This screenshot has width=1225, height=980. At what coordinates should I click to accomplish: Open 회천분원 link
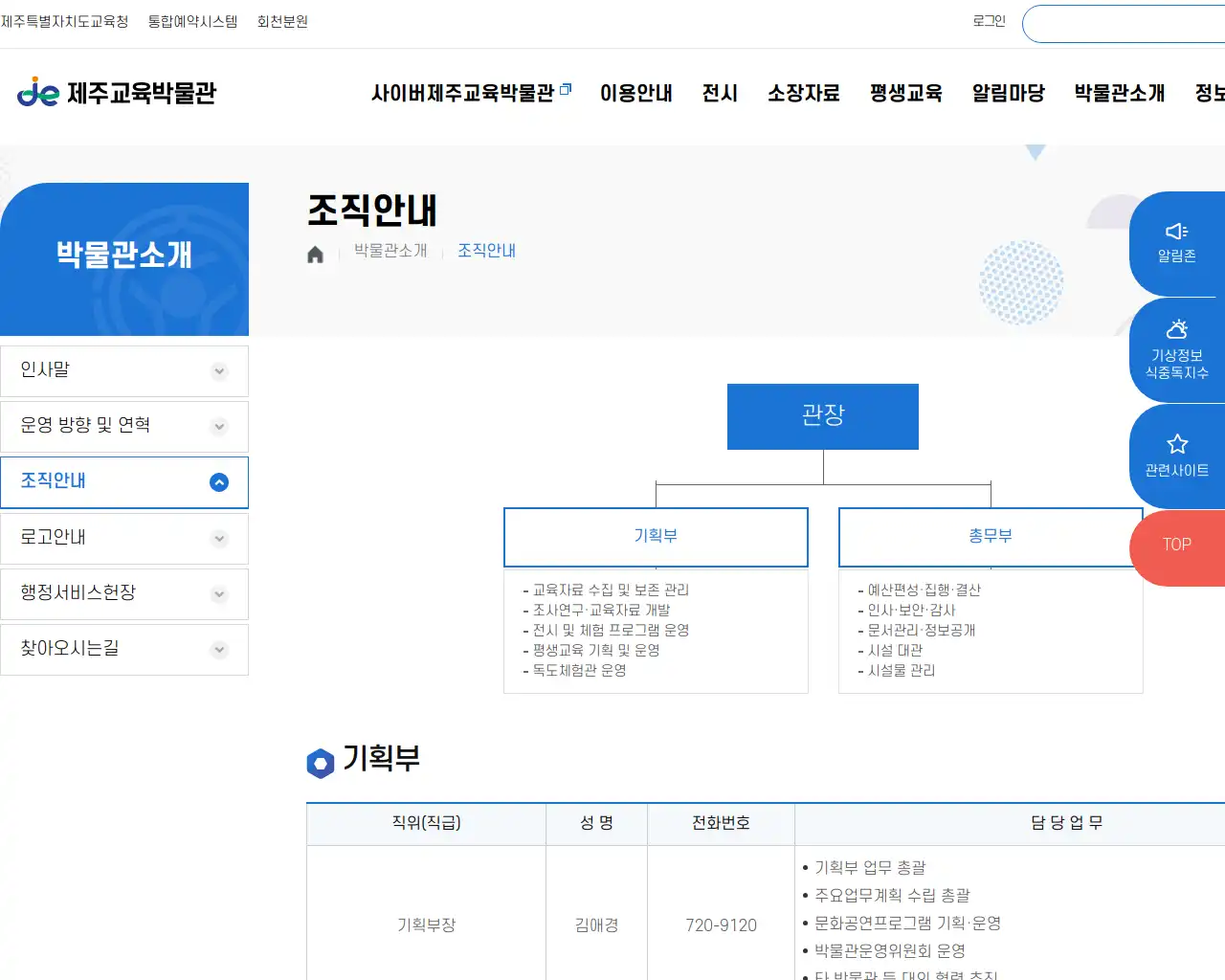[282, 21]
